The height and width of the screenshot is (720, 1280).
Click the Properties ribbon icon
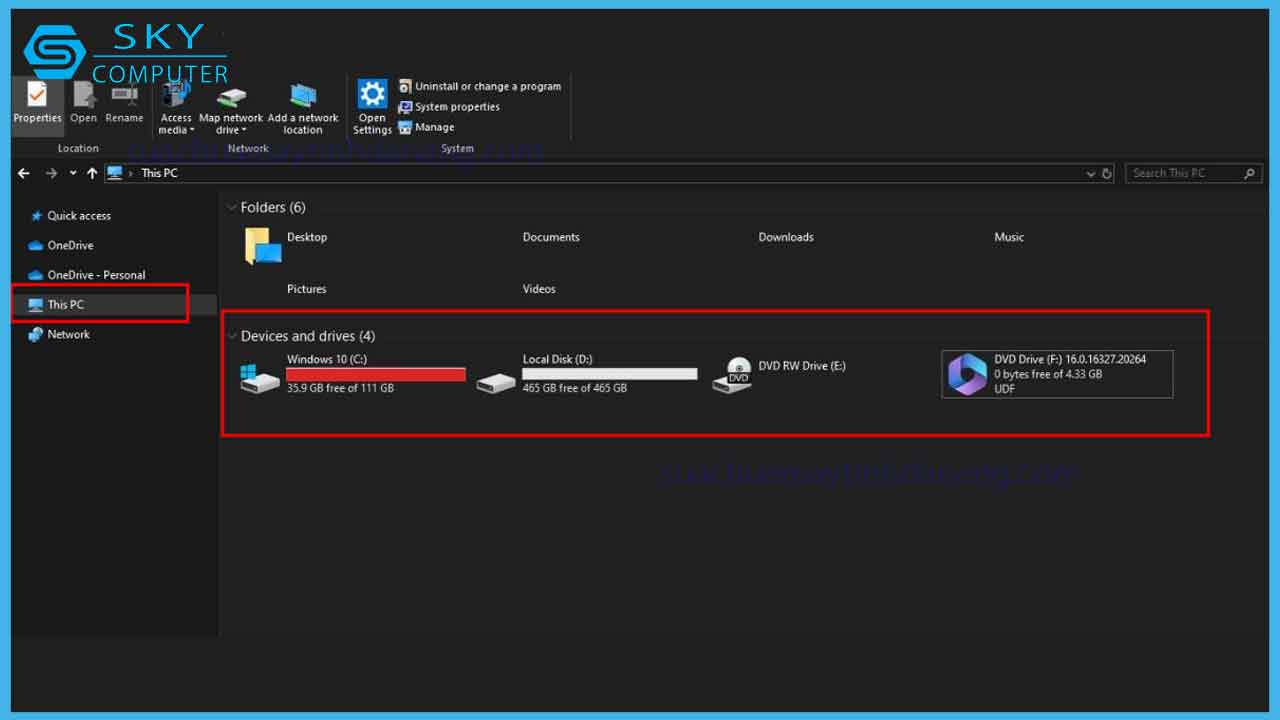pyautogui.click(x=37, y=99)
